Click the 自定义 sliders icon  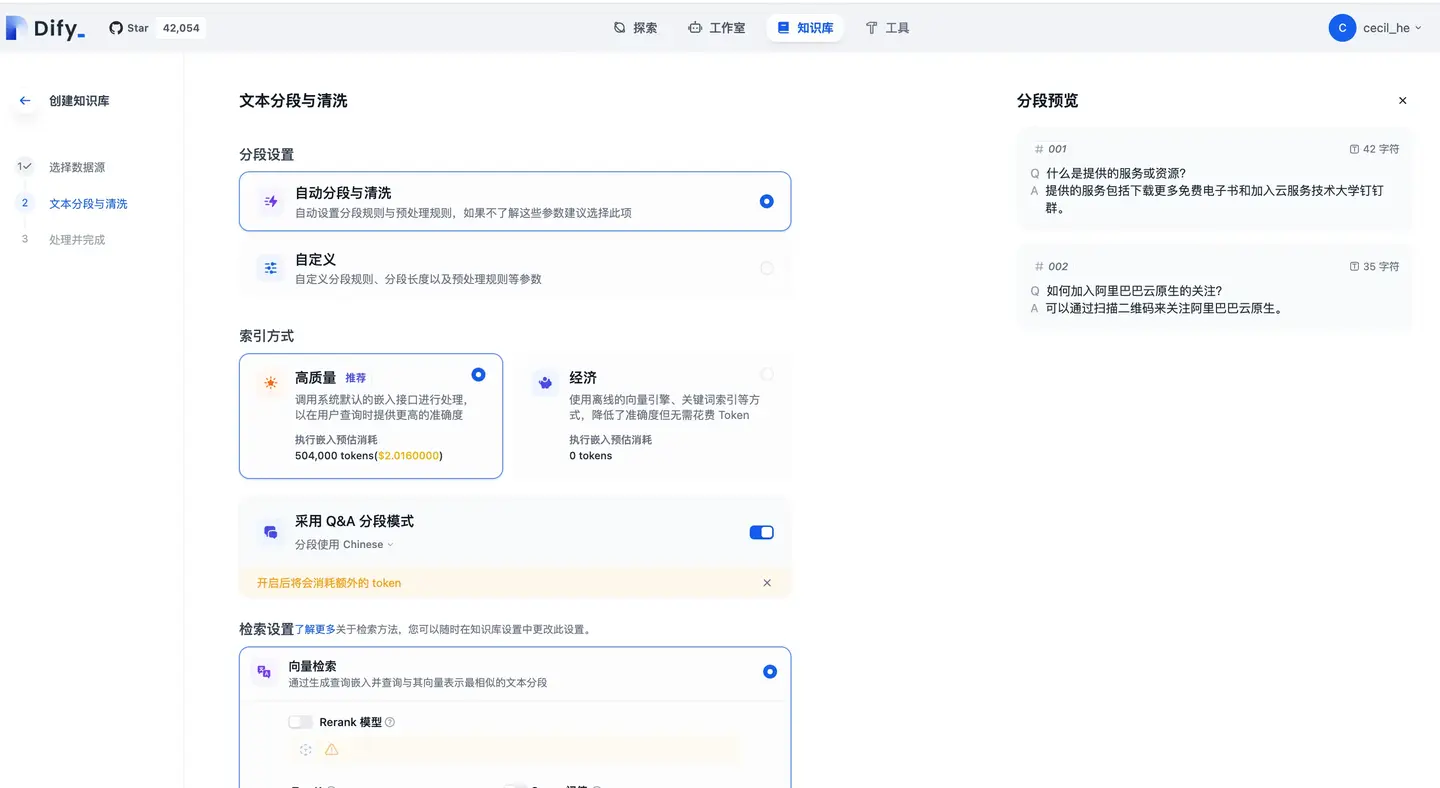pyautogui.click(x=270, y=267)
